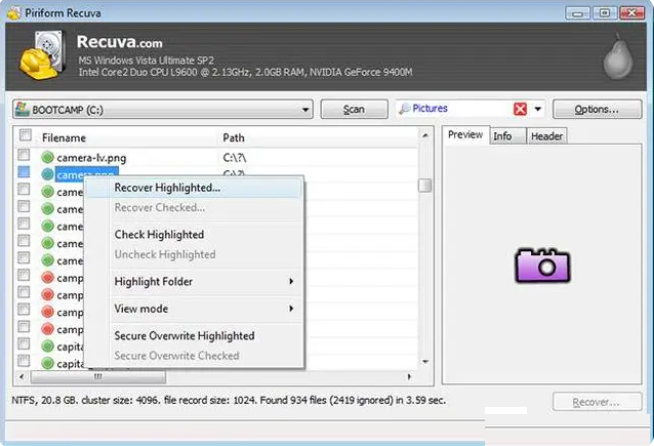Choose Recover Highlighted... from the context menu
This screenshot has height=446, width=654.
pos(195,188)
